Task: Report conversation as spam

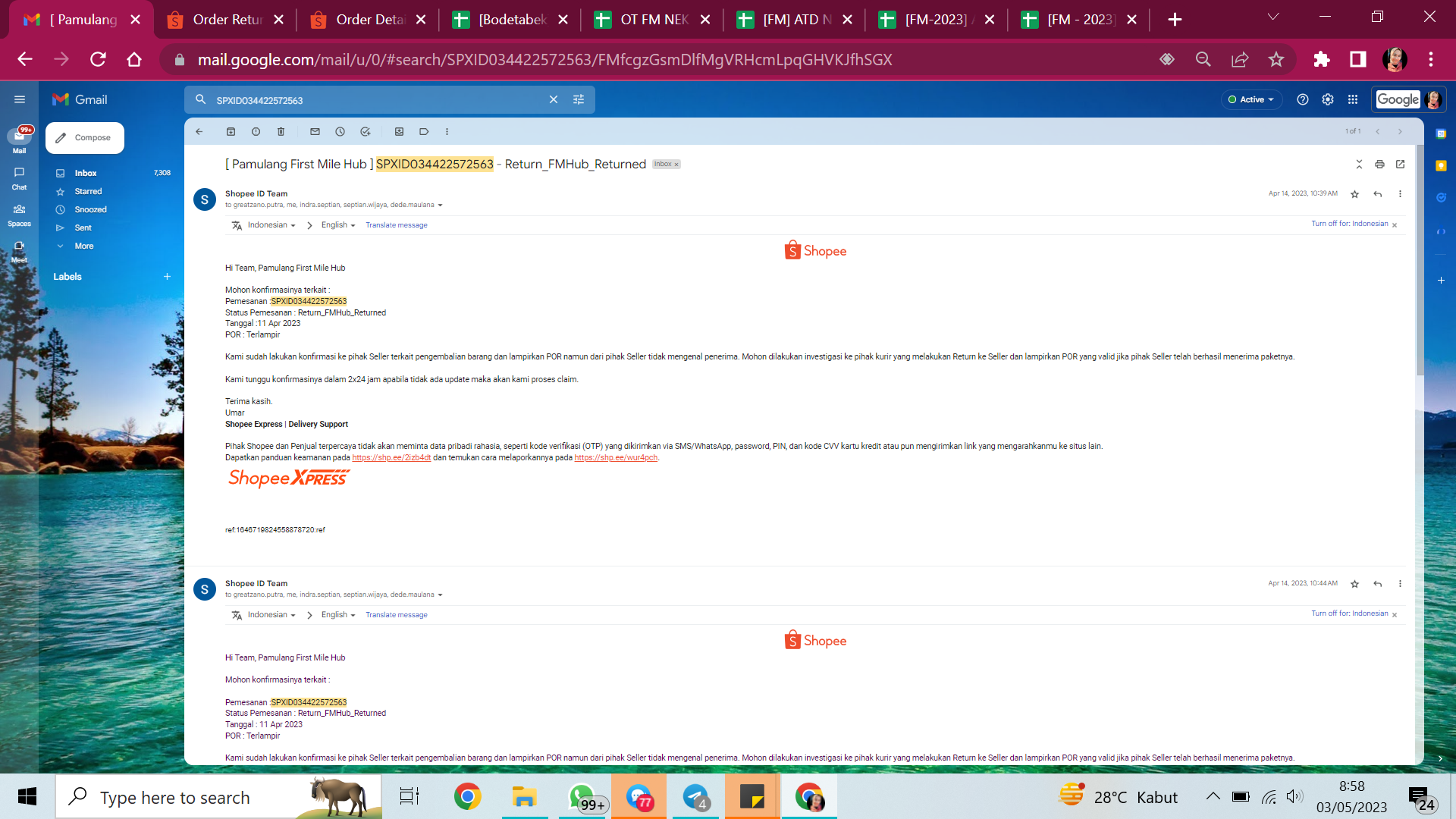Action: (256, 132)
